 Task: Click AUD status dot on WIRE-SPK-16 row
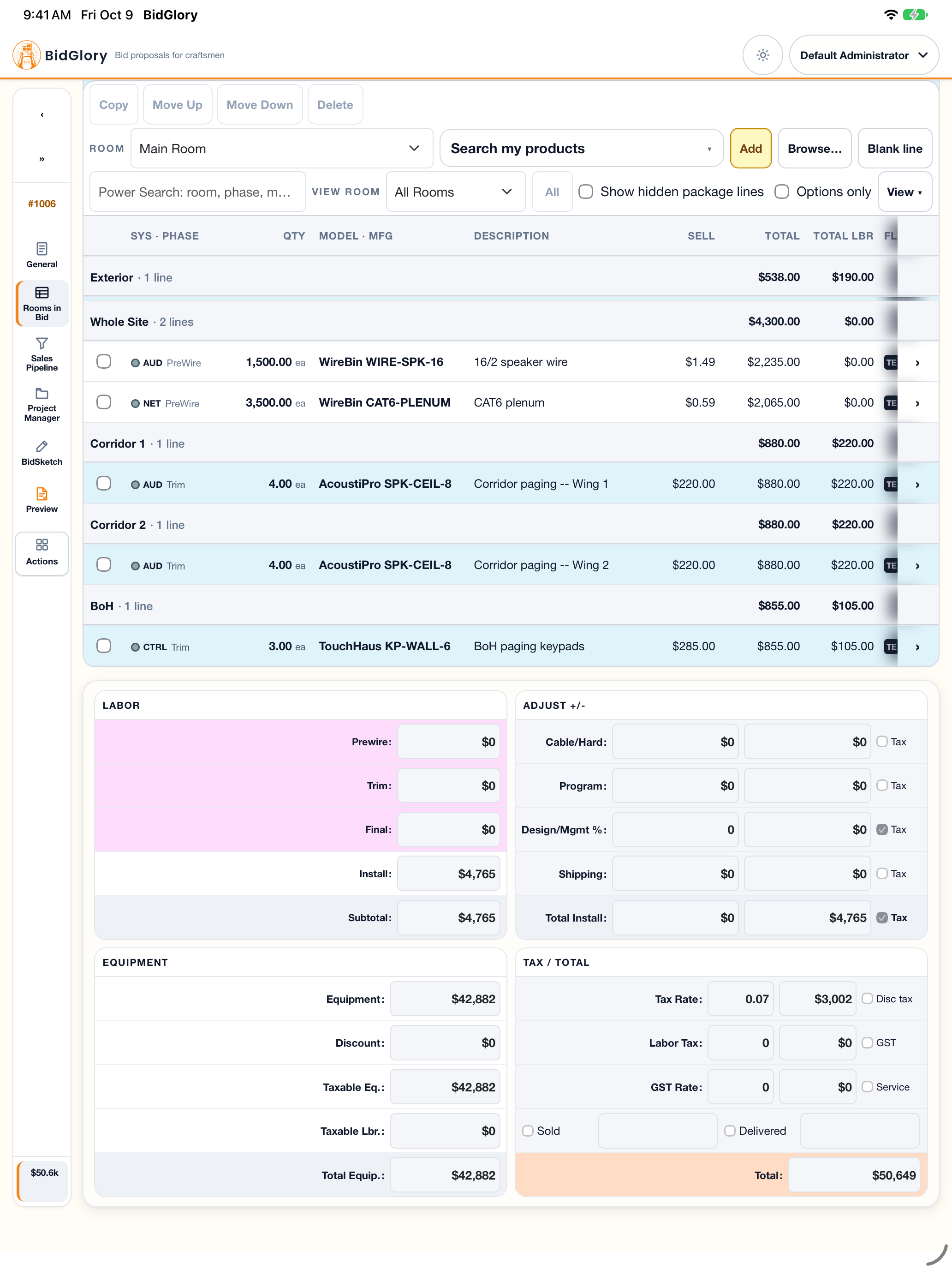click(136, 363)
